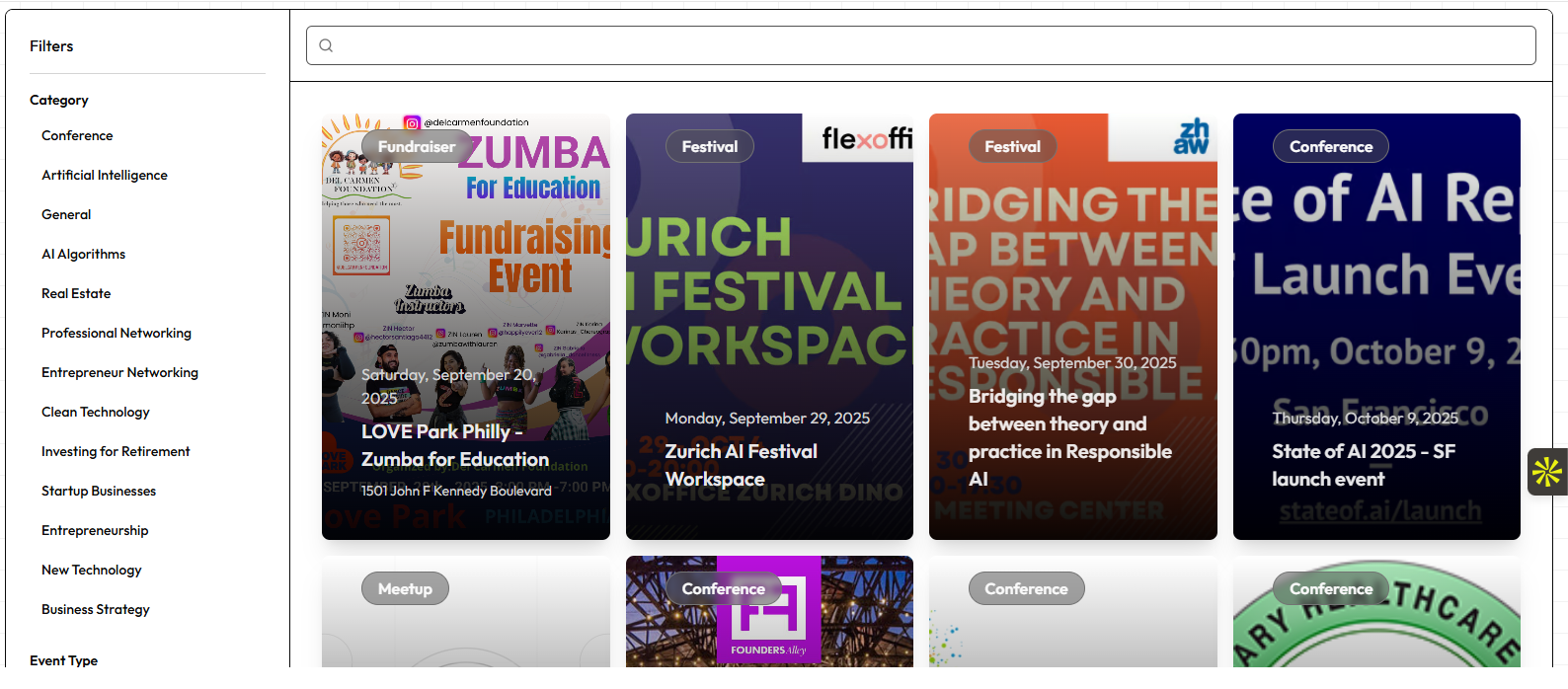Open State of AI 2025 SF launch event

[x=1364, y=465]
